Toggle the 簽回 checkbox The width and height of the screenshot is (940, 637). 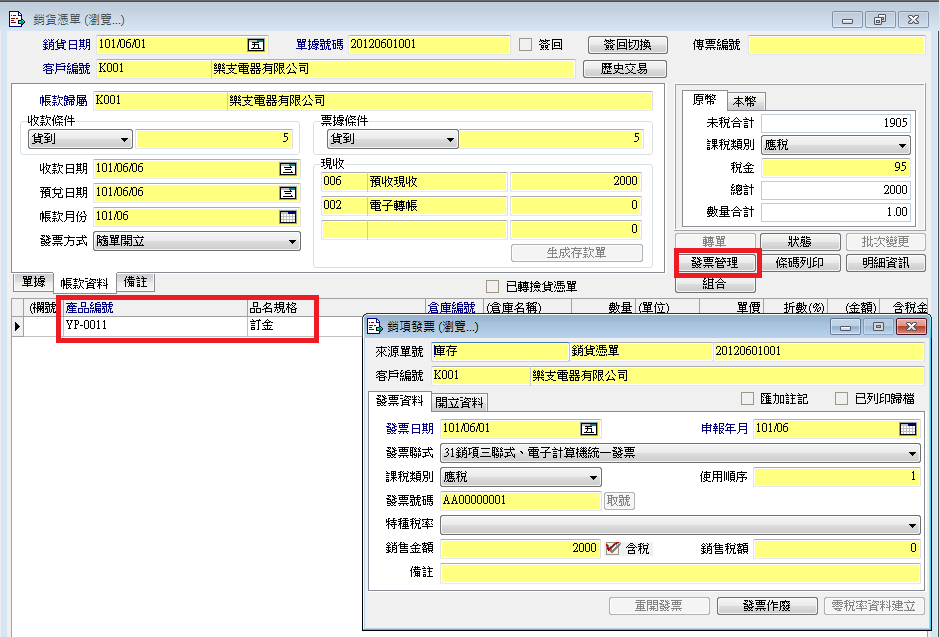click(526, 45)
